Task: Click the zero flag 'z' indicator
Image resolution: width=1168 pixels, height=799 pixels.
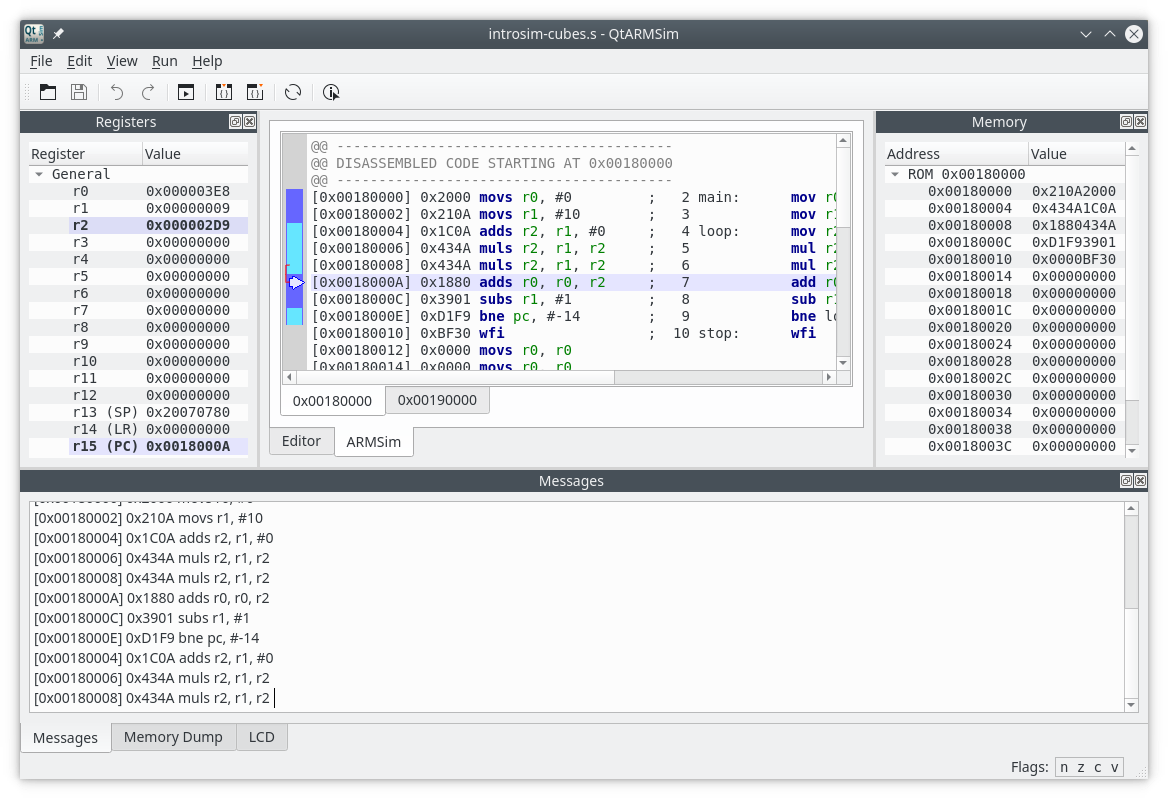Action: [x=1081, y=767]
